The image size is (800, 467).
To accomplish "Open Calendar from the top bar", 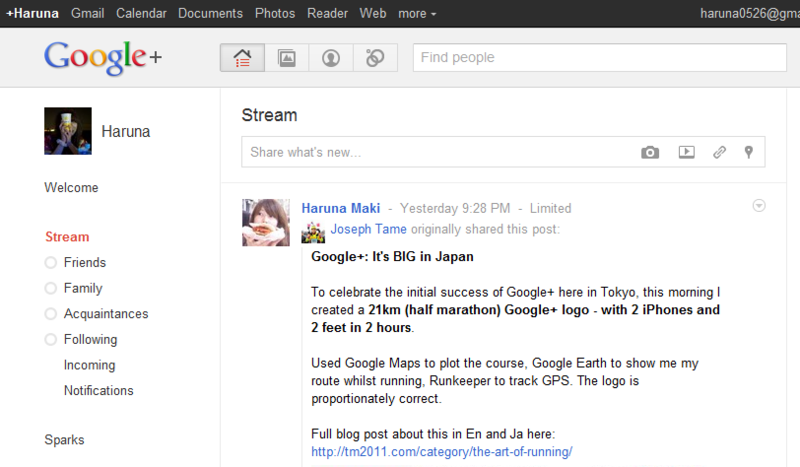I will pos(141,13).
